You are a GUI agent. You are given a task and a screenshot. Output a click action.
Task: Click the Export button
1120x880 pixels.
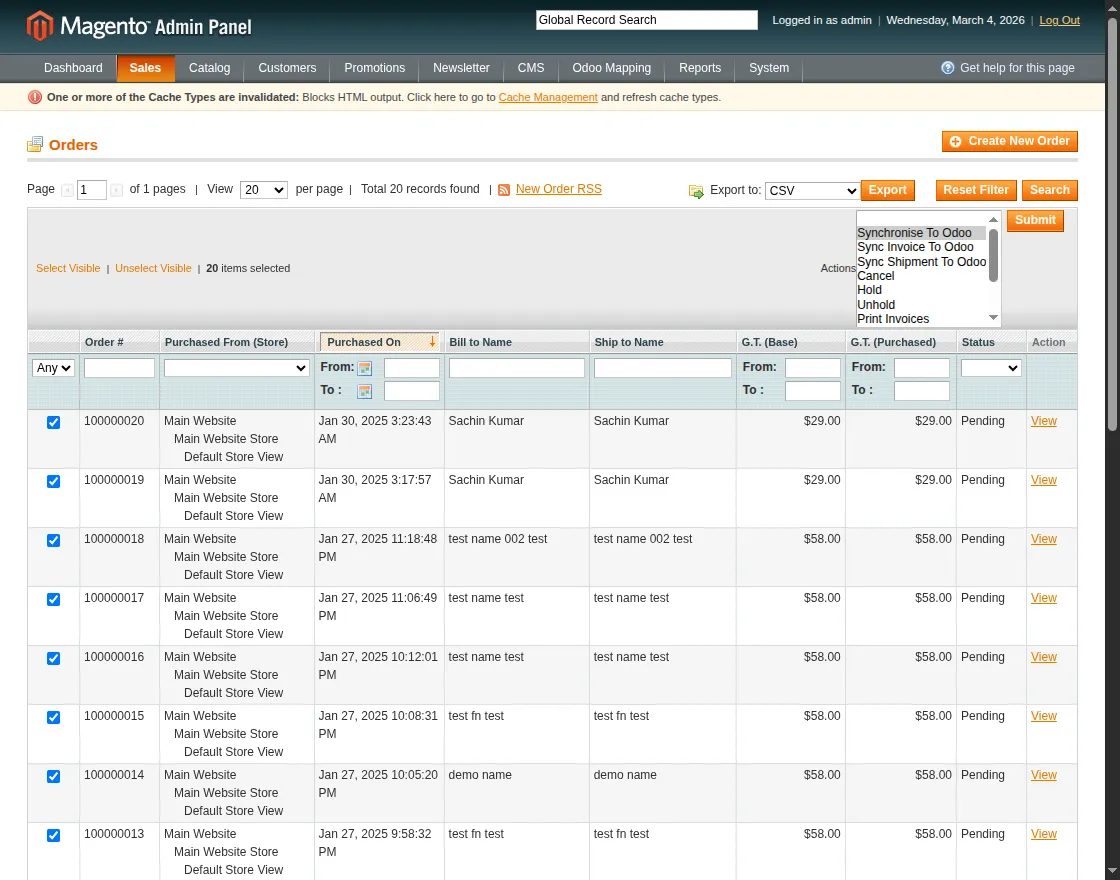point(887,190)
